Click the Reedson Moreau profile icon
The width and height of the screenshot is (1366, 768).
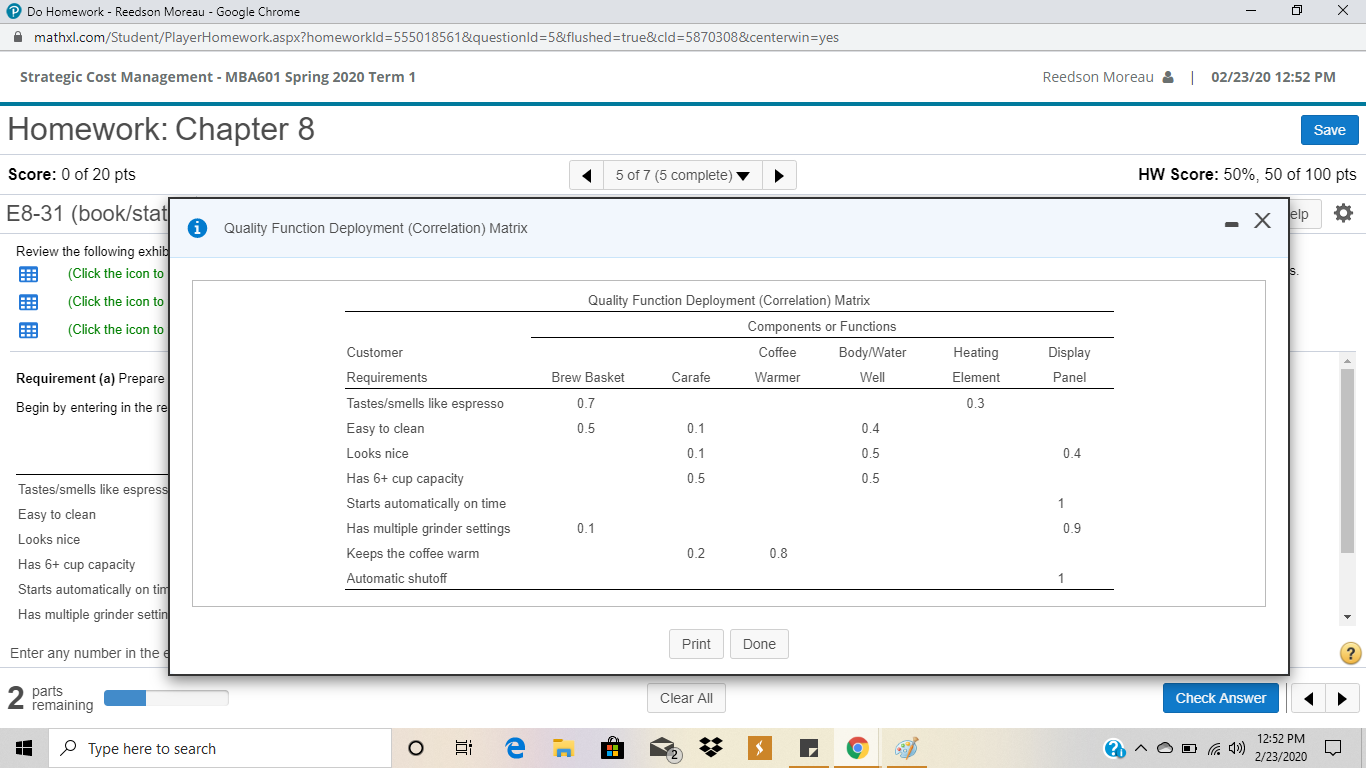[x=1168, y=76]
